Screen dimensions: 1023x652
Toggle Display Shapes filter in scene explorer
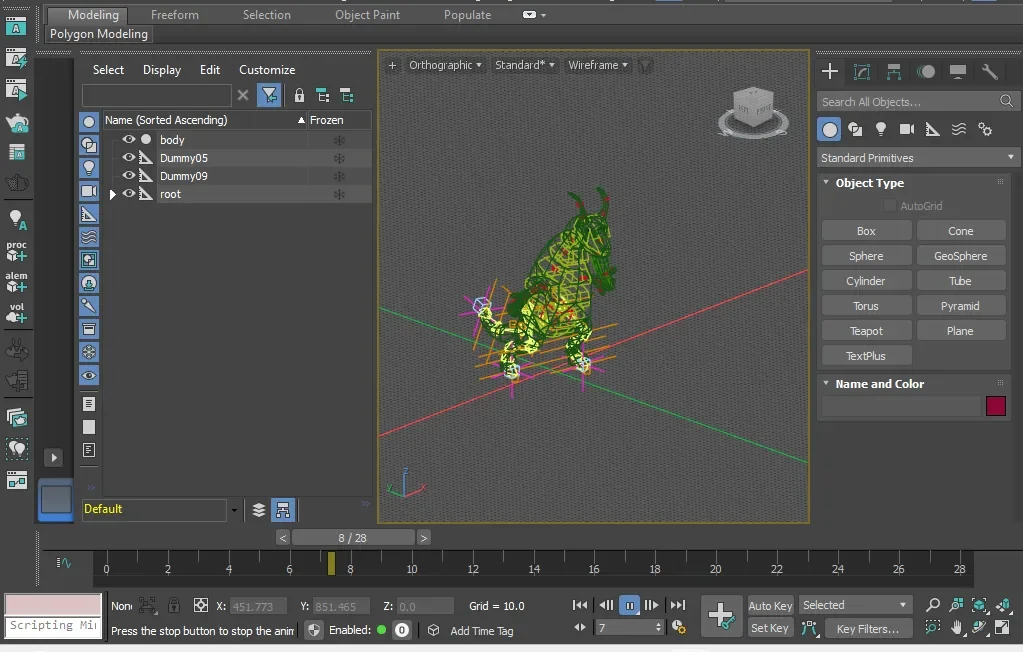[x=89, y=144]
